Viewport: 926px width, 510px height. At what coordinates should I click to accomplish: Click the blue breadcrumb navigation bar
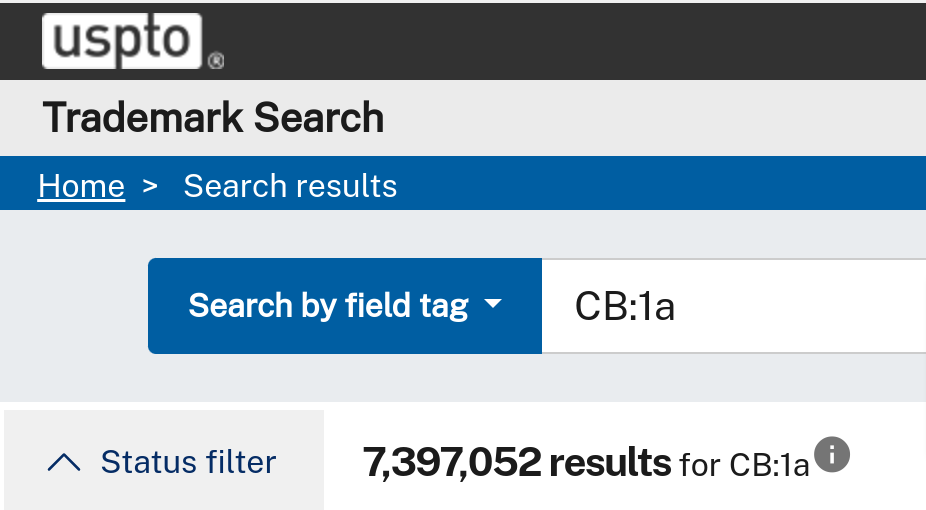650,183
